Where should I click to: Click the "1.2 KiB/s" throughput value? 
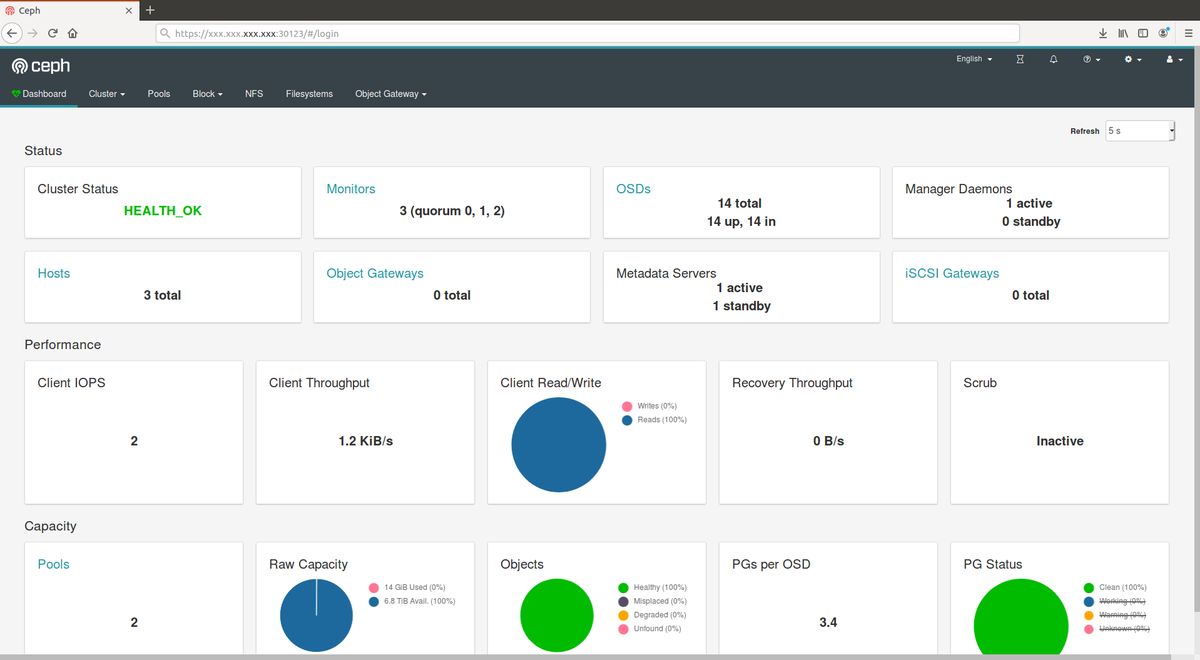tap(366, 441)
